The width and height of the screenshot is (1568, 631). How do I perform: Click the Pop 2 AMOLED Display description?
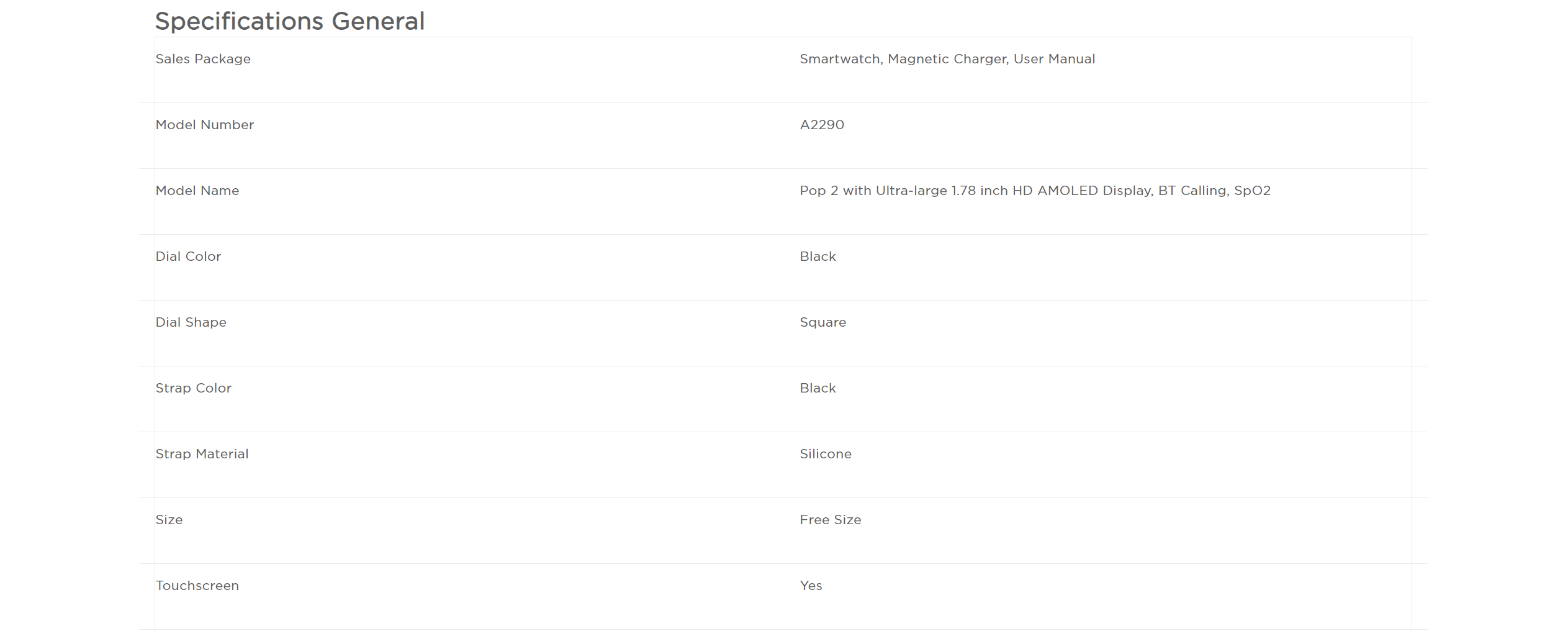(x=1035, y=191)
